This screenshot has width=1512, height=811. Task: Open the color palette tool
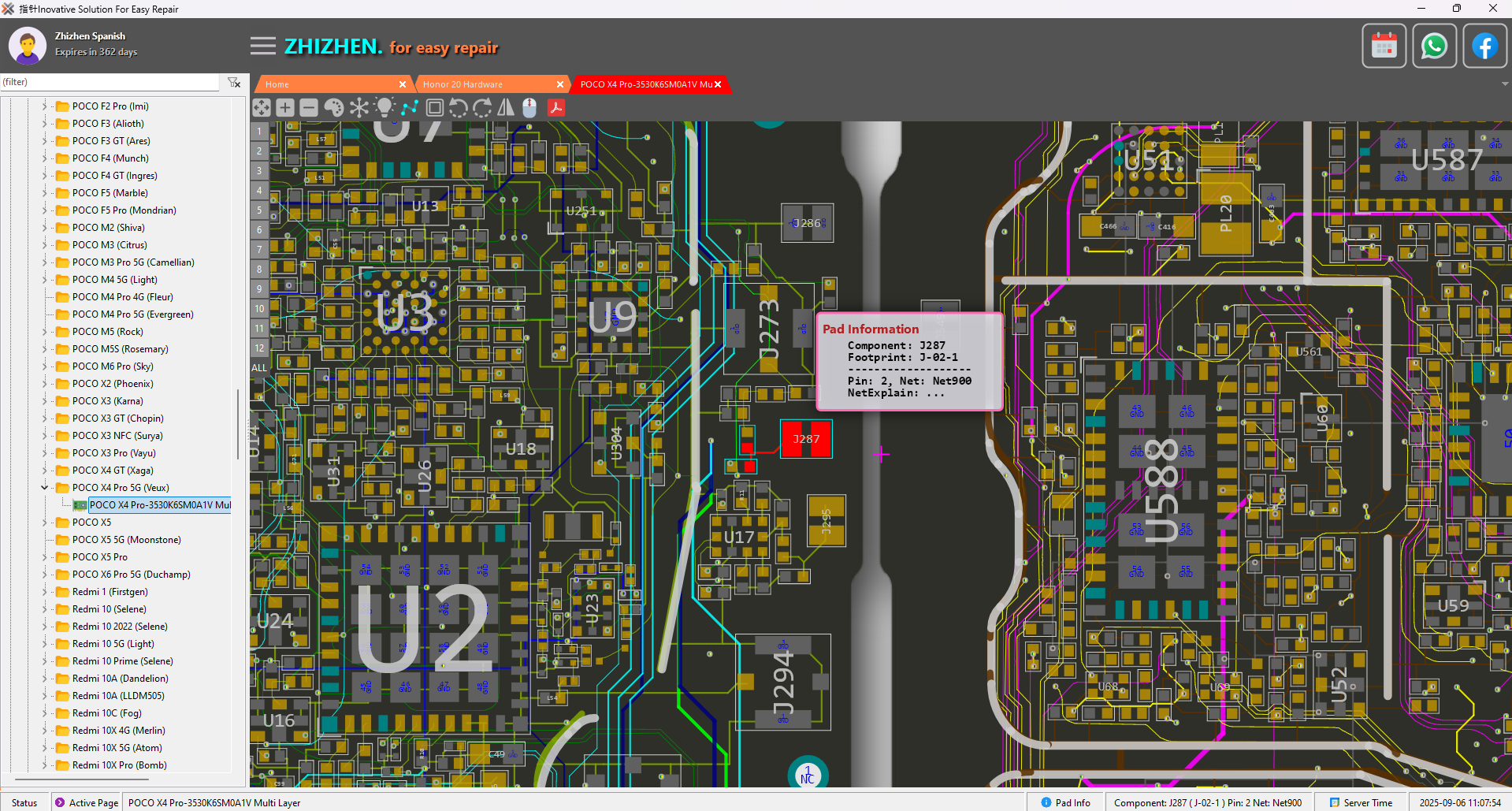334,107
